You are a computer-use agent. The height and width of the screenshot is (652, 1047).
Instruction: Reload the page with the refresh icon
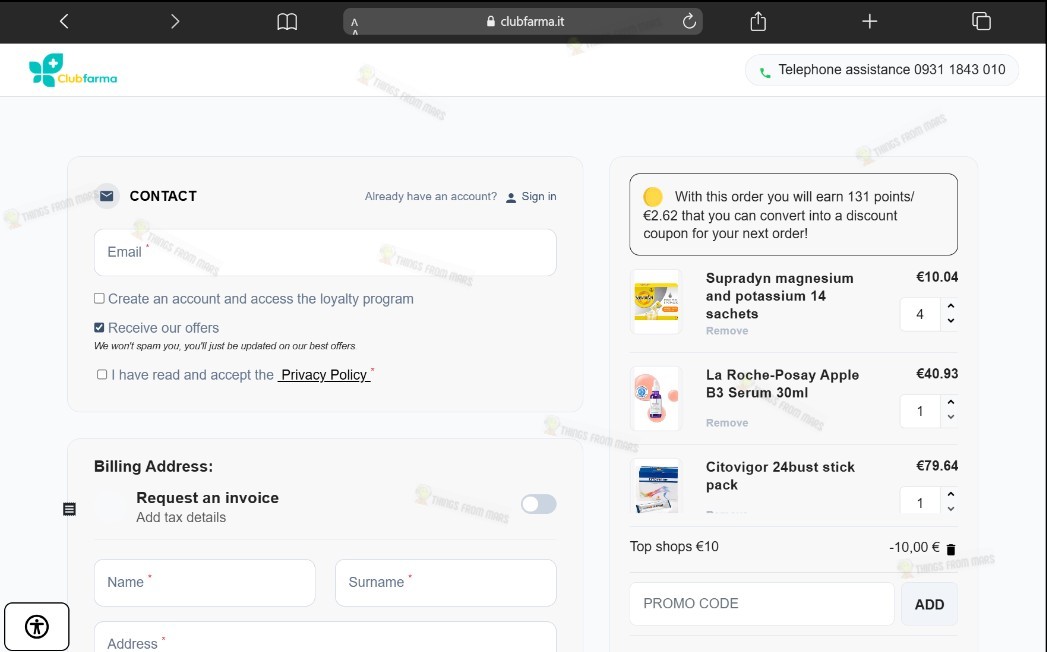click(x=689, y=21)
